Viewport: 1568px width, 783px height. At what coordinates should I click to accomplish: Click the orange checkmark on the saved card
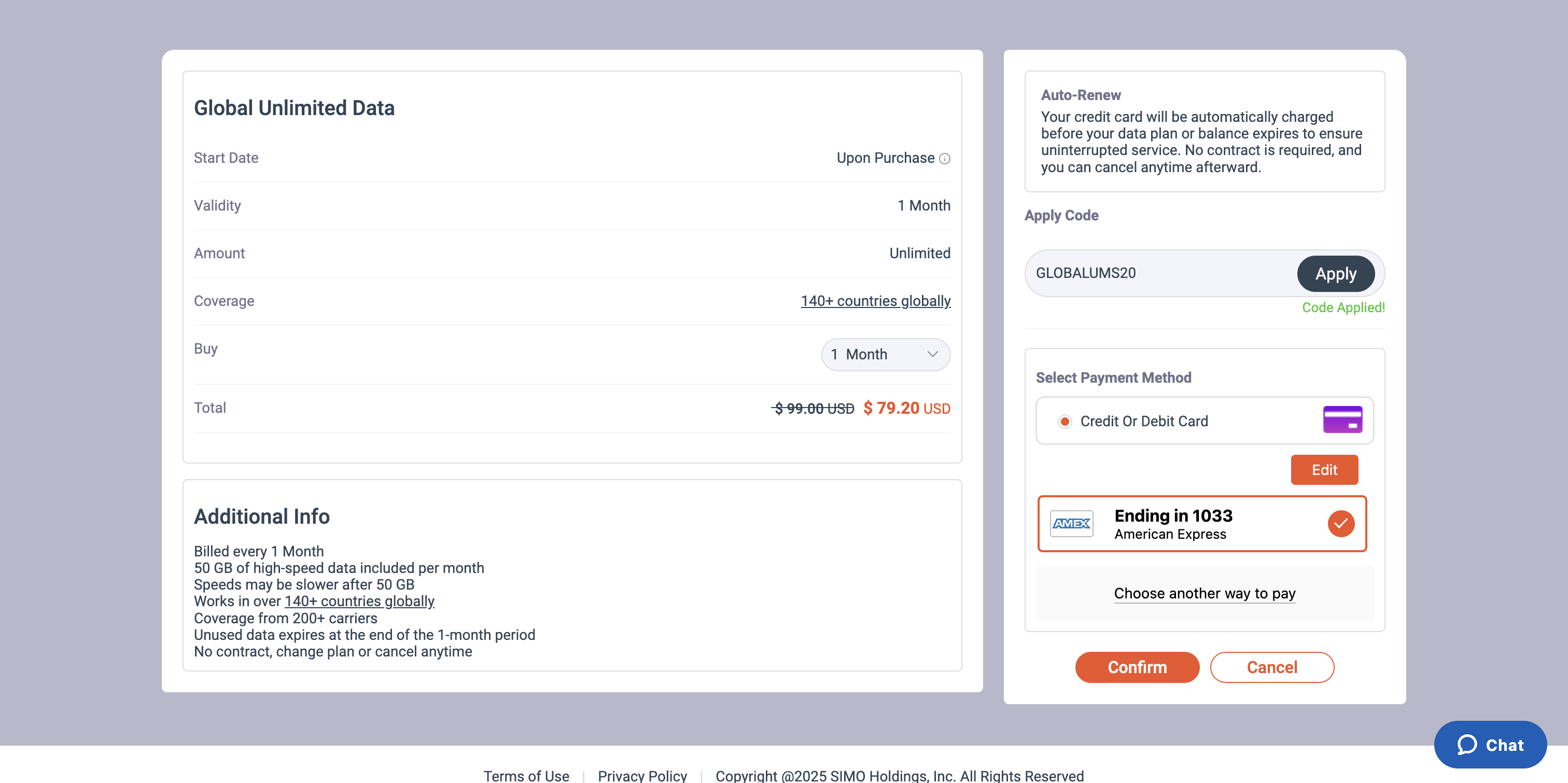1340,524
